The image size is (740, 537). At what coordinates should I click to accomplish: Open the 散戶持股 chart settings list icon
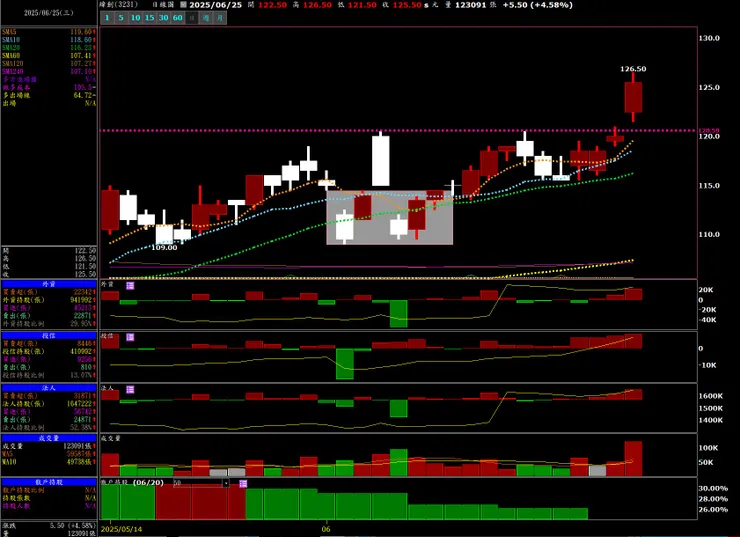point(243,484)
